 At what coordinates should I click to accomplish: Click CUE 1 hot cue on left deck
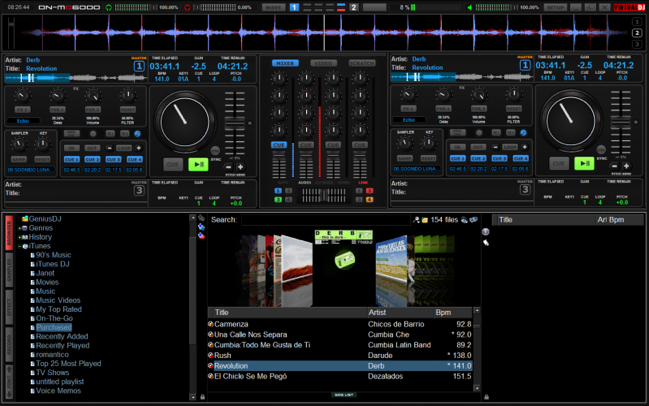point(71,159)
